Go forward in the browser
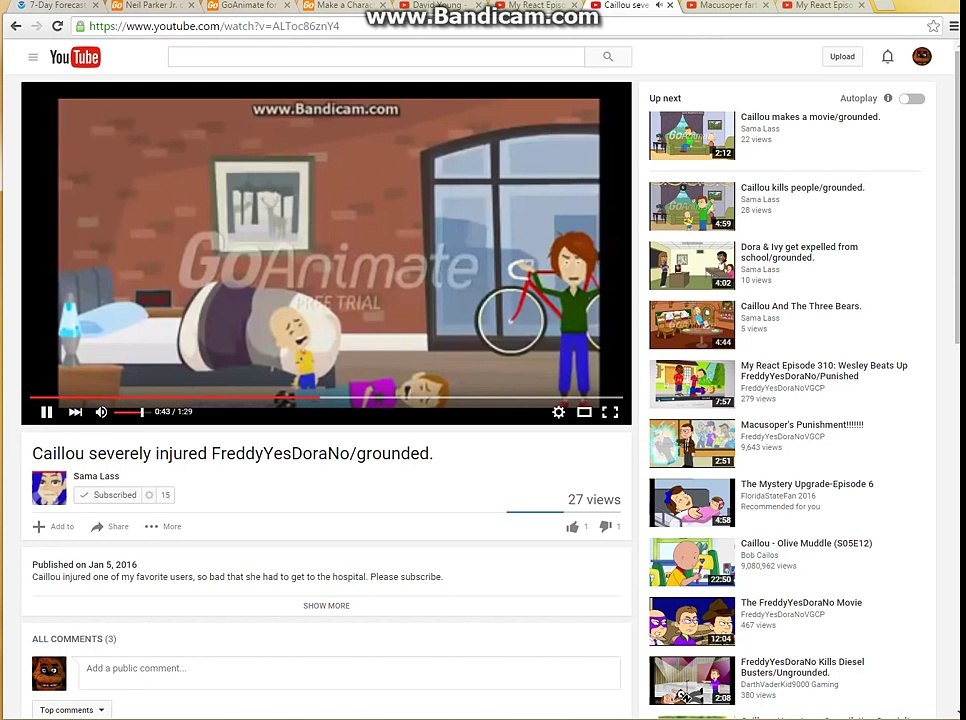 36,26
